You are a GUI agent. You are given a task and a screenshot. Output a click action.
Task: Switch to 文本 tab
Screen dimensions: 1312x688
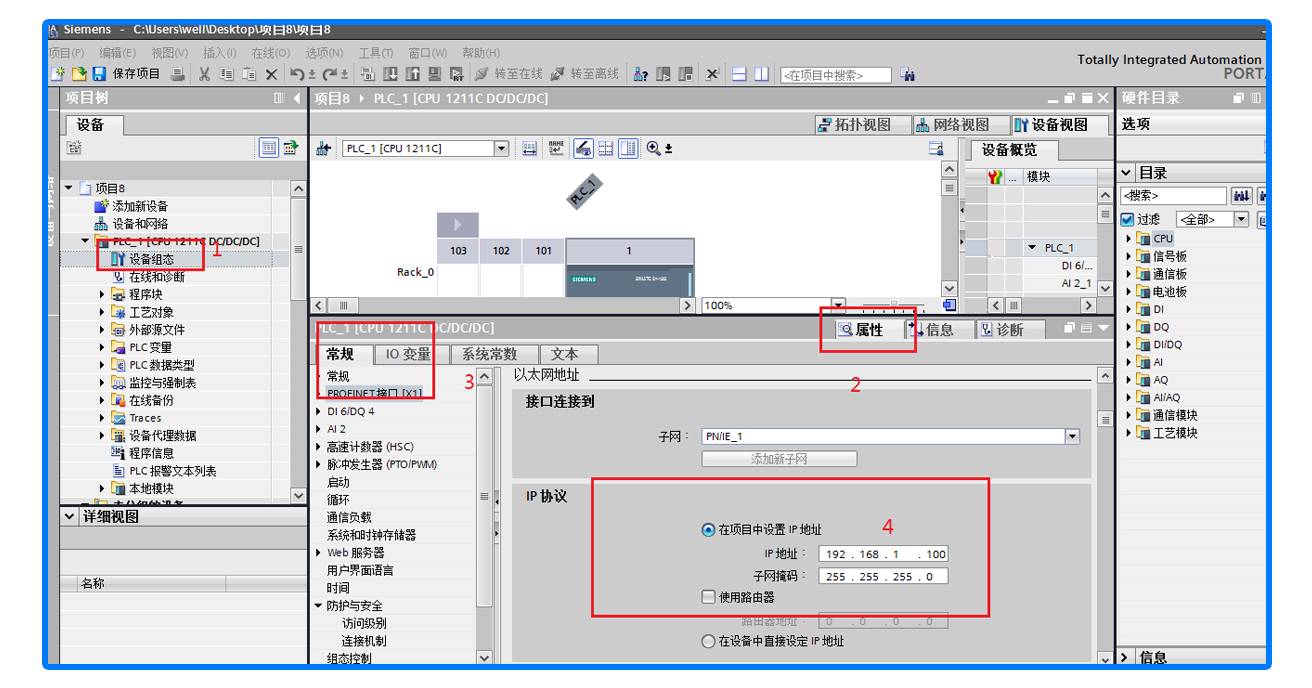pyautogui.click(x=566, y=354)
